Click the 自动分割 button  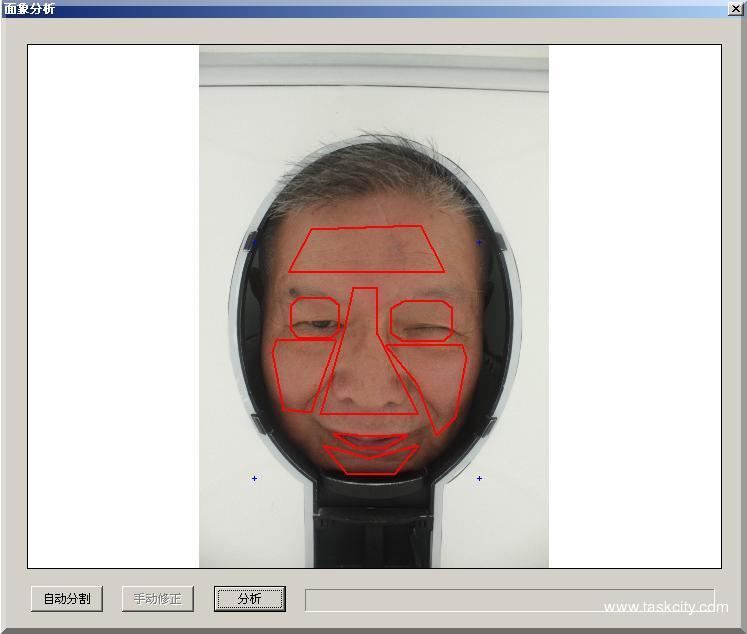pyautogui.click(x=67, y=599)
